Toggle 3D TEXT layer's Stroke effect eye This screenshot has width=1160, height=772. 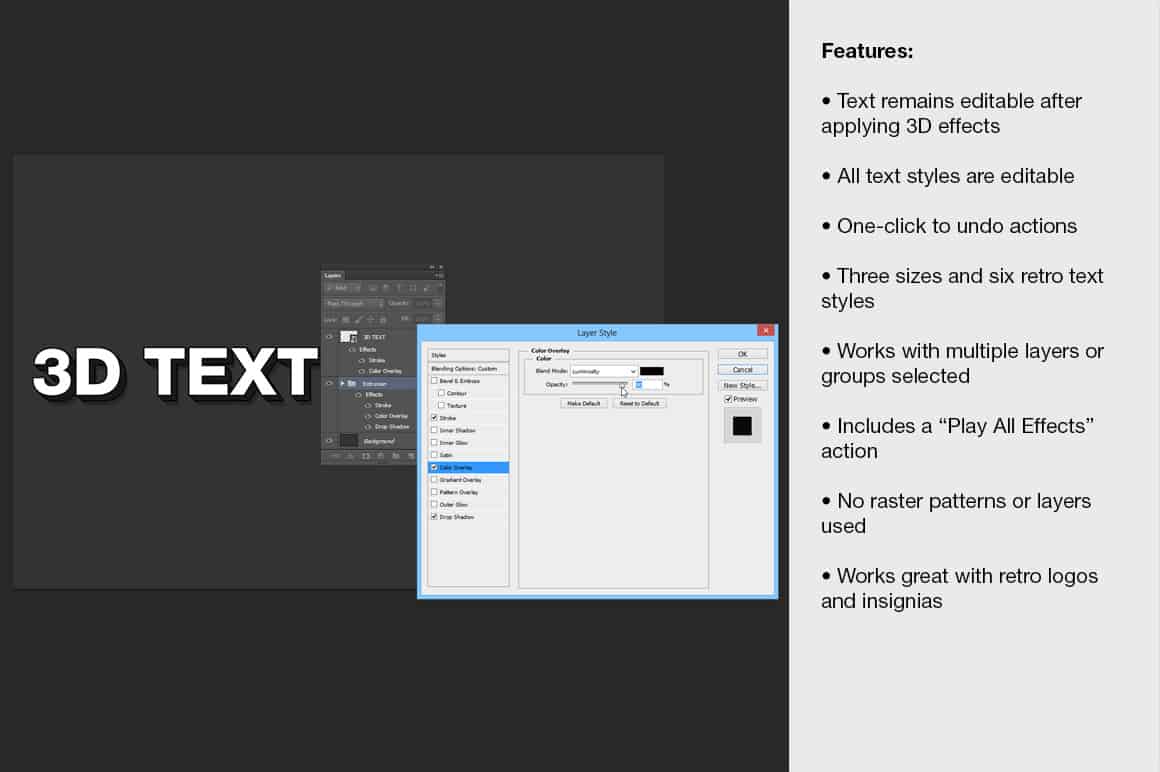pos(362,360)
